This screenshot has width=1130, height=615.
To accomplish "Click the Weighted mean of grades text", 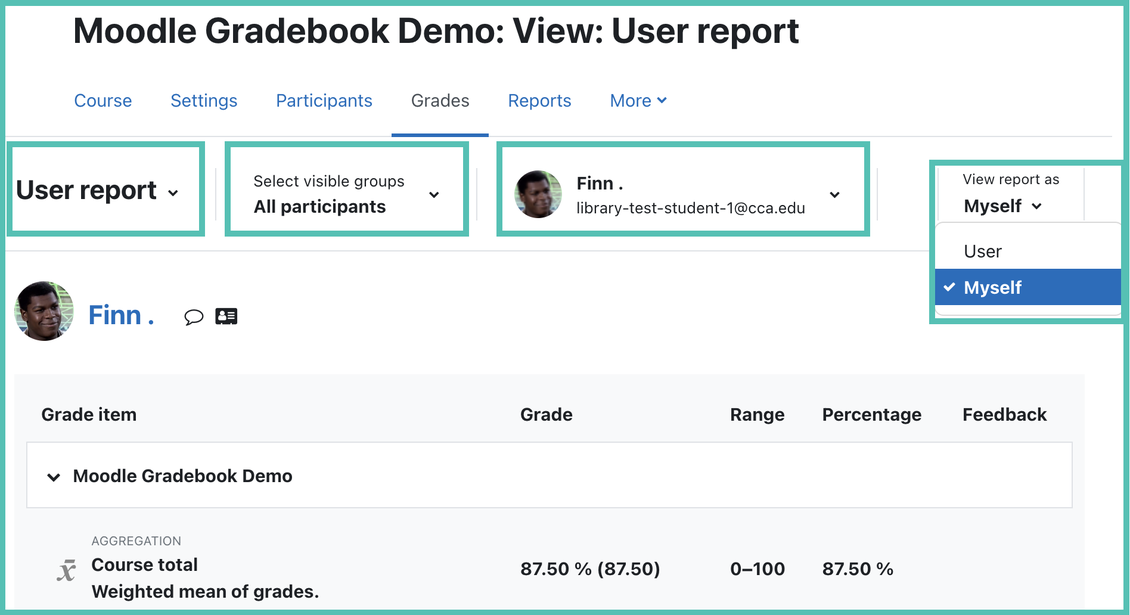I will [x=205, y=592].
